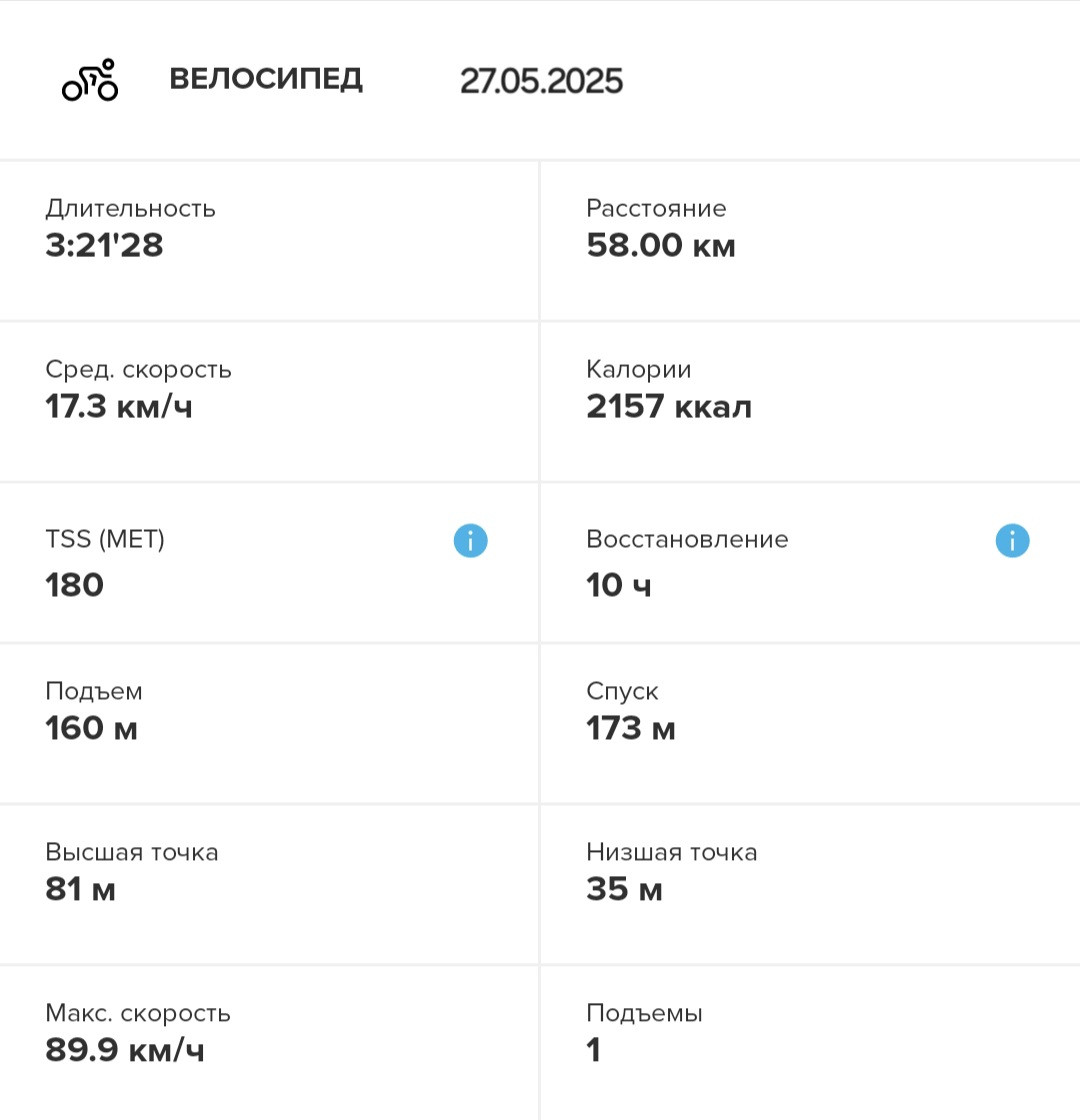Click the TSS (MET) label text
Screen dimensions: 1080x1120
tap(105, 539)
